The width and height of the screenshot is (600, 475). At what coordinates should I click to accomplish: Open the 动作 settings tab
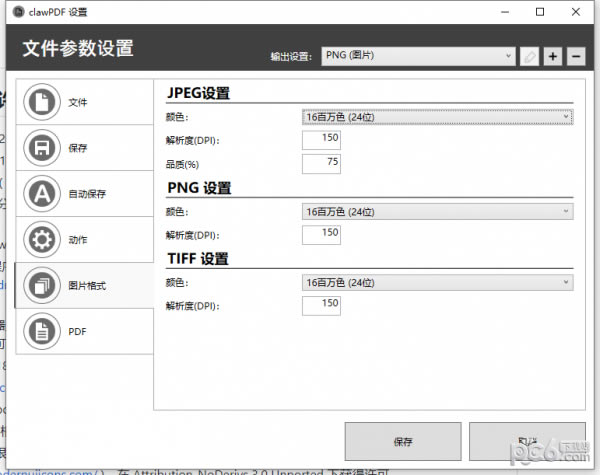[x=84, y=240]
